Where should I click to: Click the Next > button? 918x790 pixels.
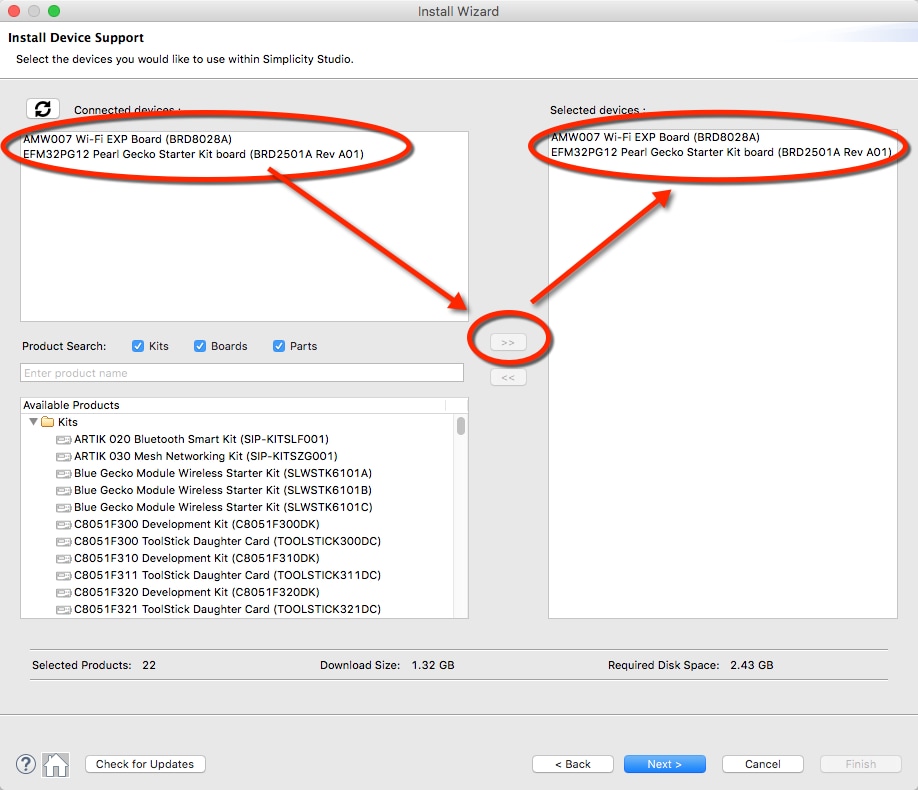coord(664,764)
